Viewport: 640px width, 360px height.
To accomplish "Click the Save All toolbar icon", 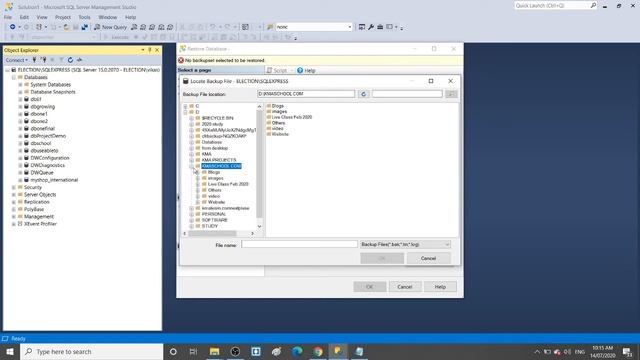I will point(84,27).
